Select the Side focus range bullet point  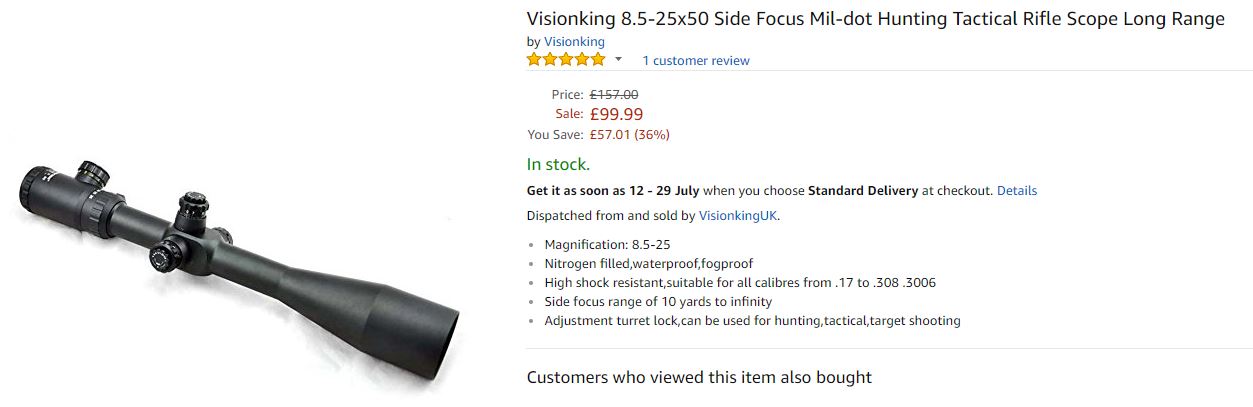pos(658,302)
